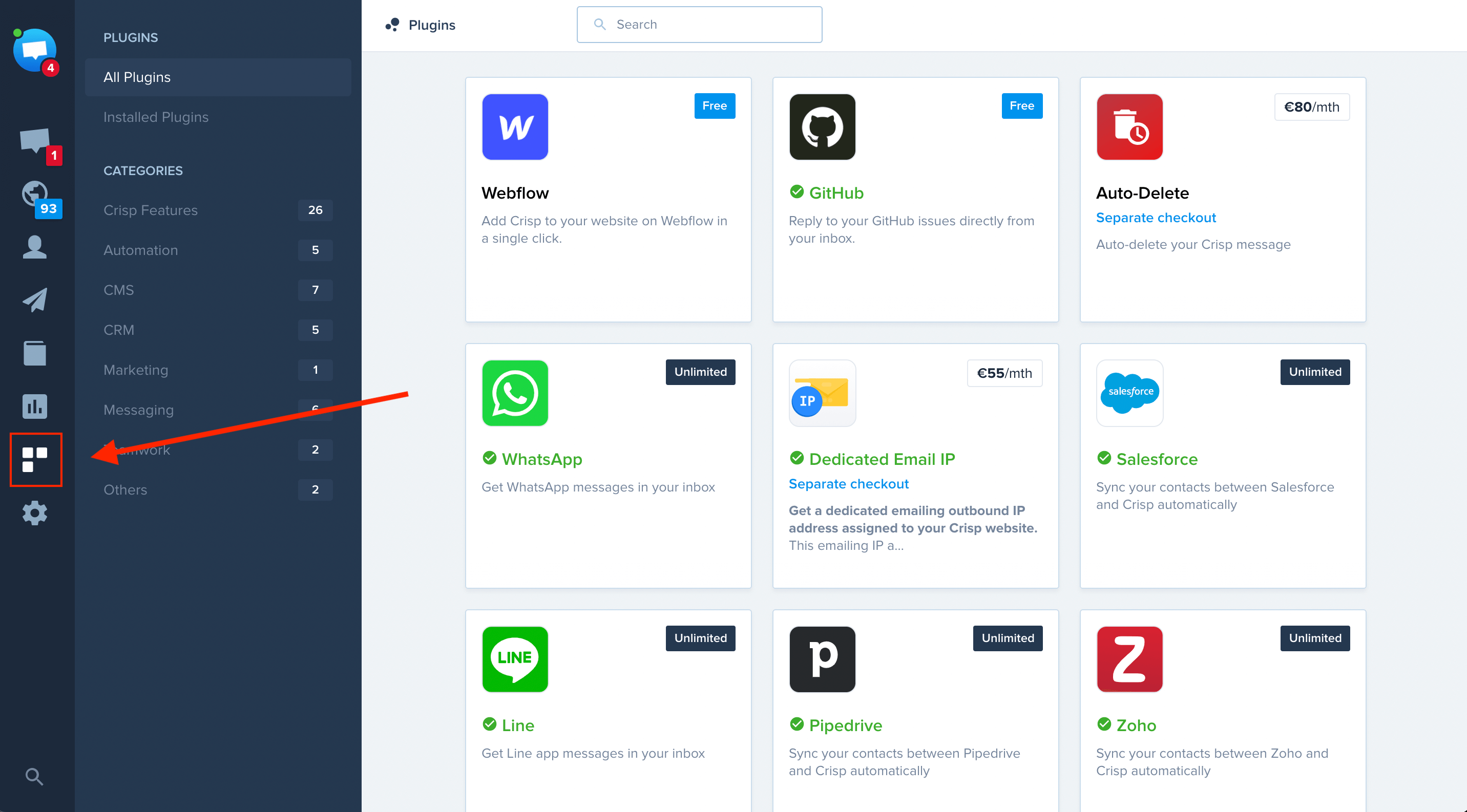Open the Campaigns paper plane icon
1467x812 pixels.
35,300
